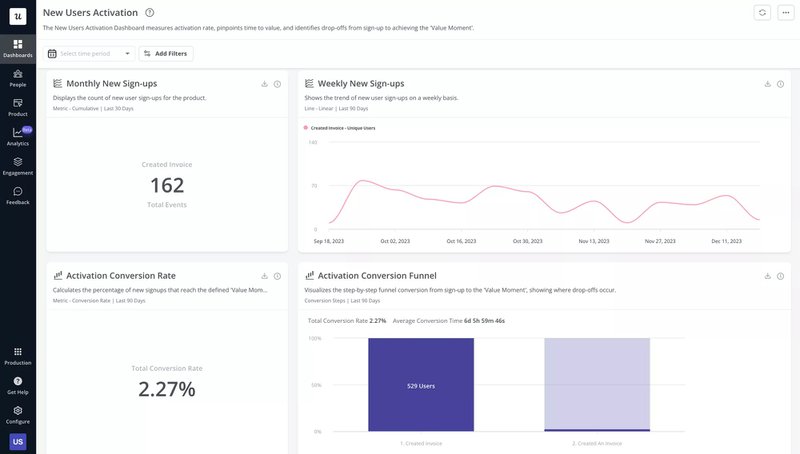Image resolution: width=800 pixels, height=454 pixels.
Task: Click the Userpilot logo in the sidebar
Action: 17,16
